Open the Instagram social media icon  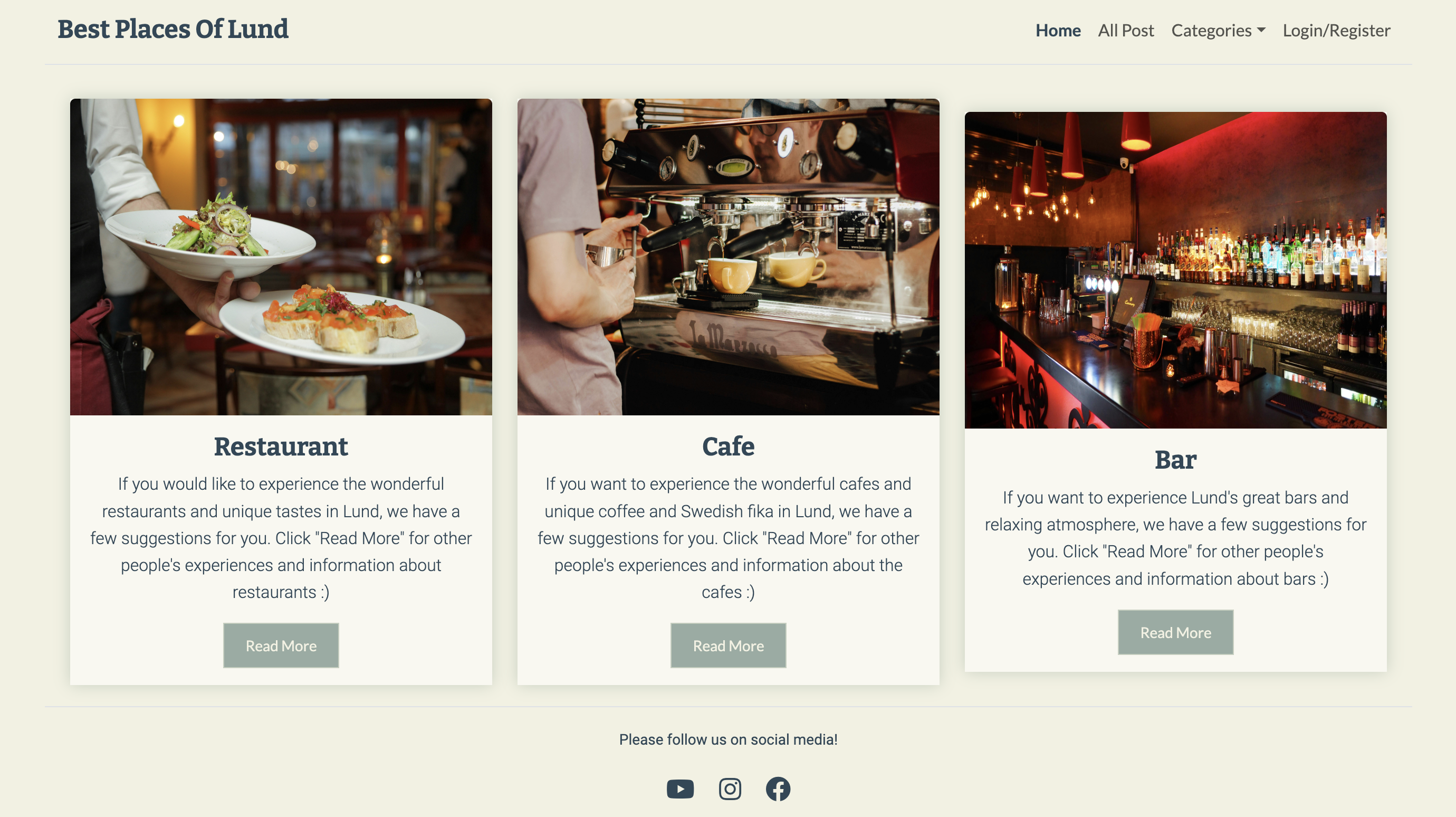point(730,788)
